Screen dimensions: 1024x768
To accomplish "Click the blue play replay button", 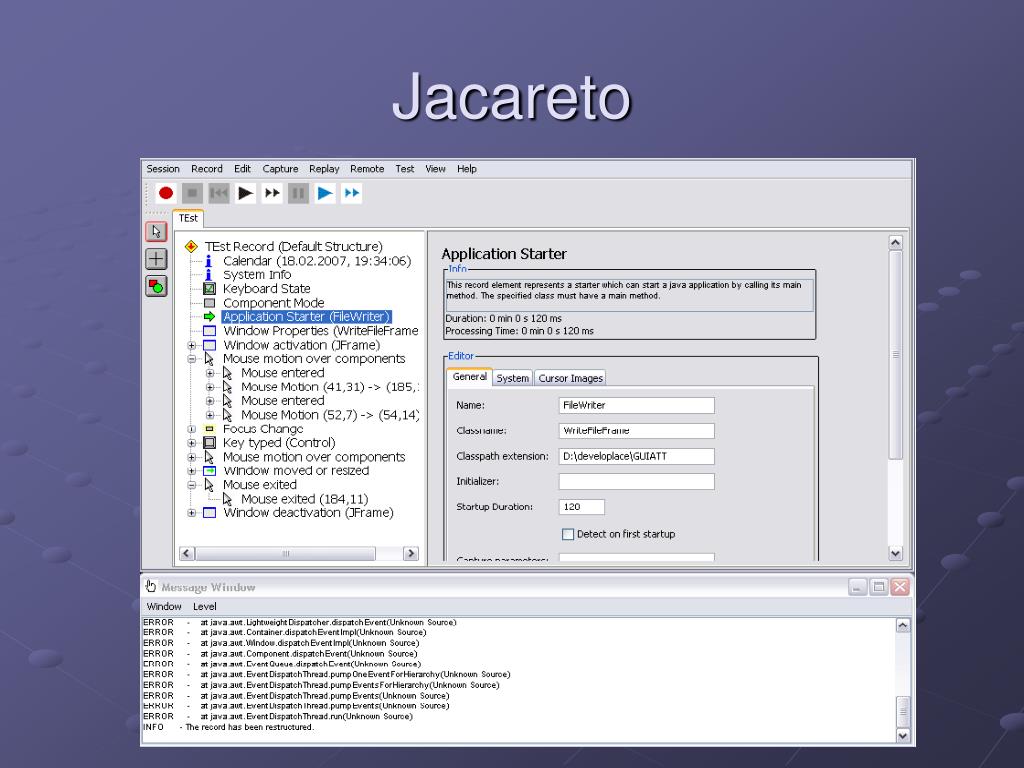I will pyautogui.click(x=325, y=193).
